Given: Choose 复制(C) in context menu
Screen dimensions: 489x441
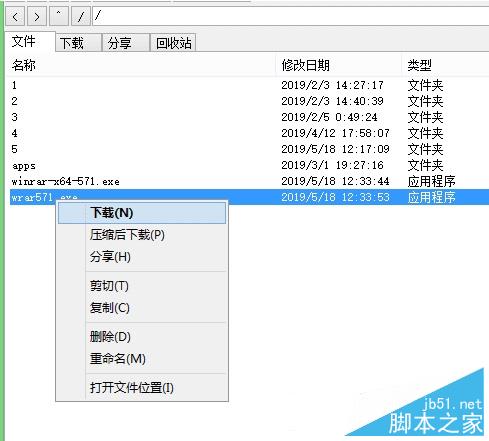Looking at the screenshot, I should coord(142,308).
